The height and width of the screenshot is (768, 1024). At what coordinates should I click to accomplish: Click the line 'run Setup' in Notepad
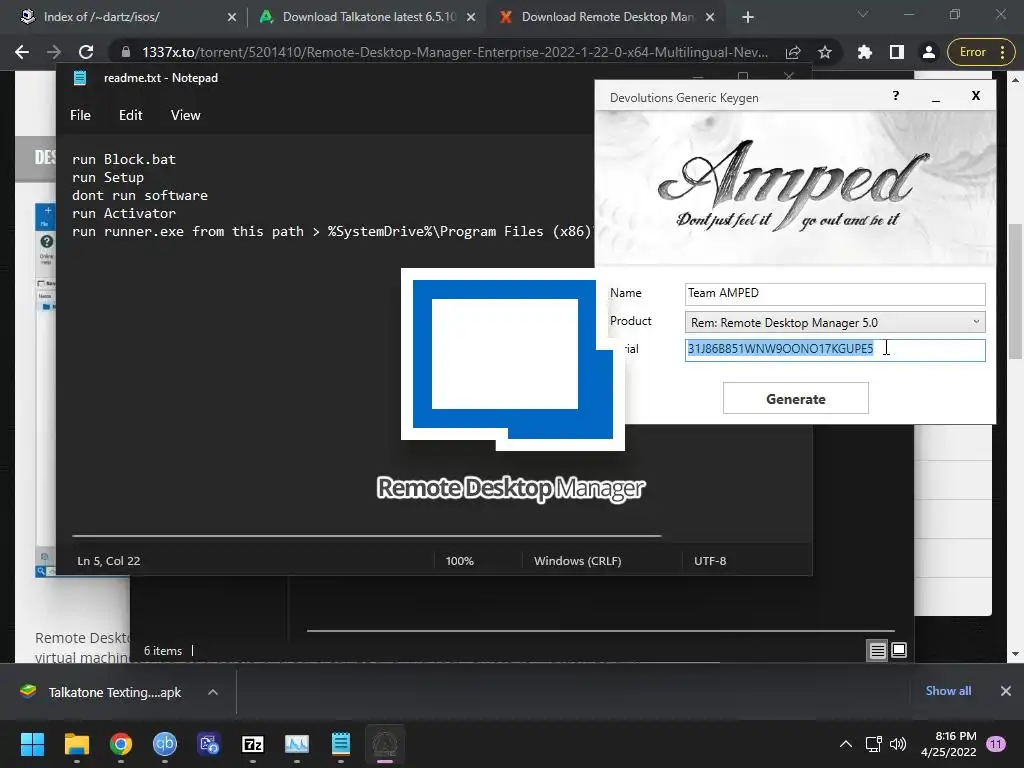click(108, 178)
